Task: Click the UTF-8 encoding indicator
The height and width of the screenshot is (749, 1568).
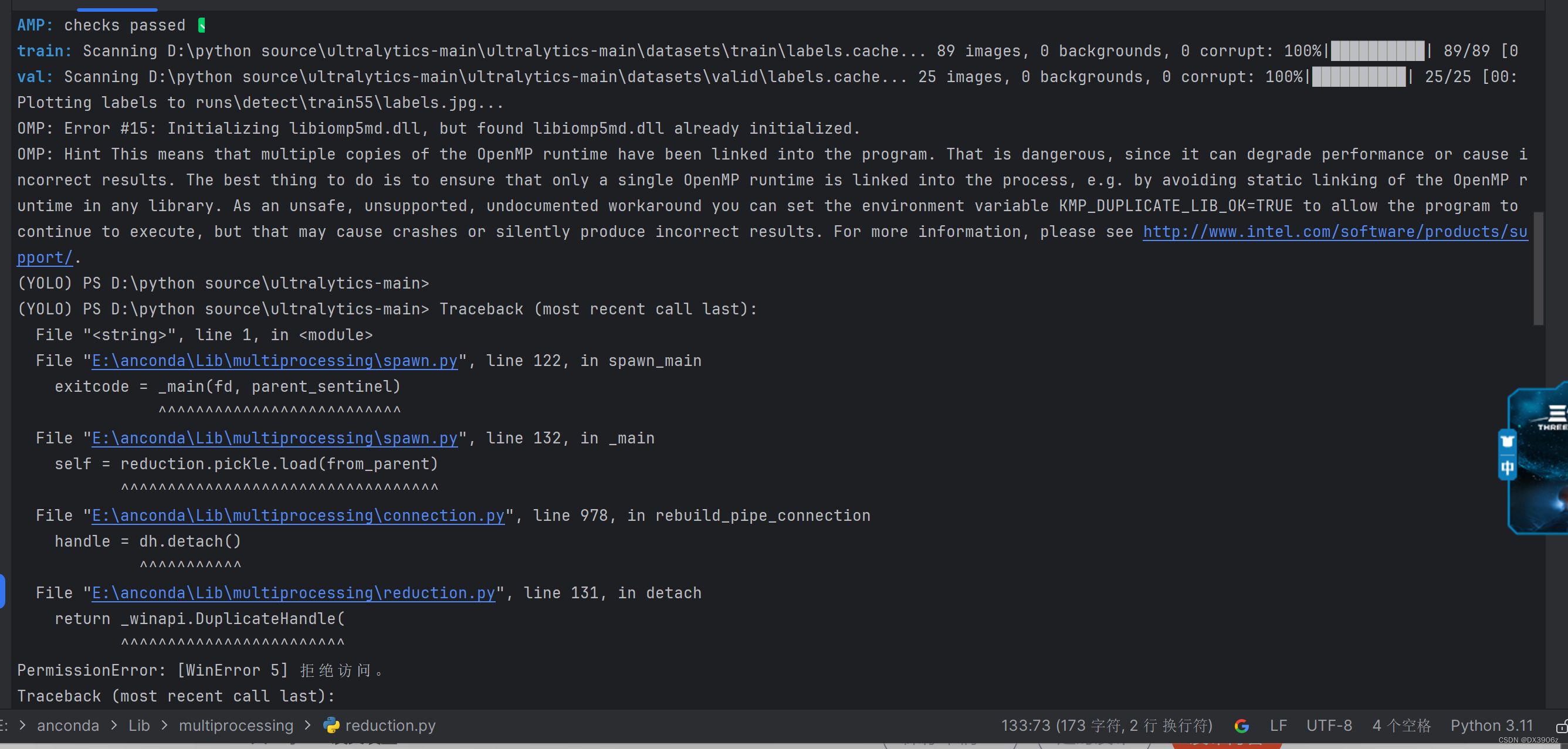Action: click(1329, 726)
